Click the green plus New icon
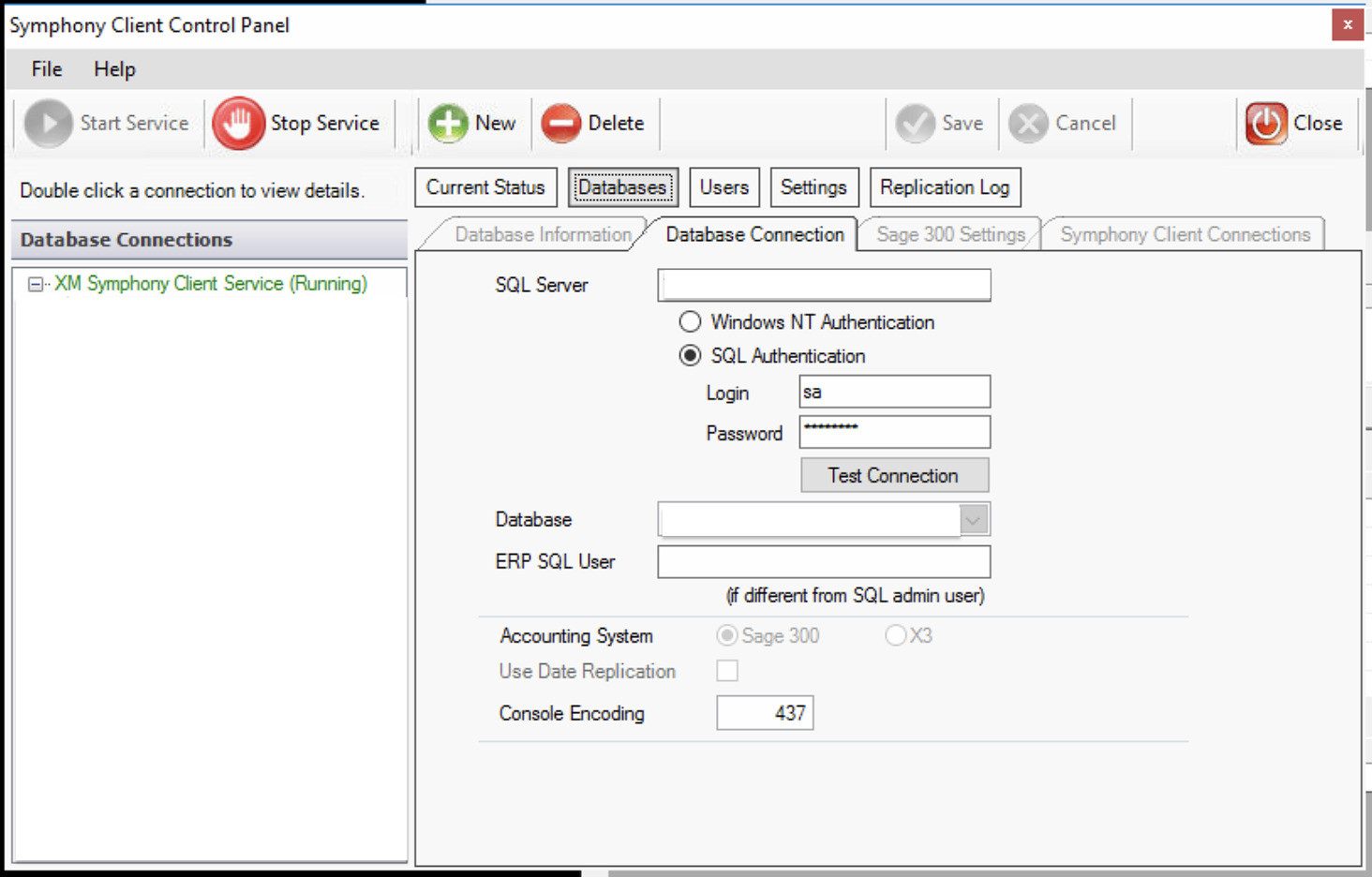The width and height of the screenshot is (1372, 877). click(x=448, y=123)
